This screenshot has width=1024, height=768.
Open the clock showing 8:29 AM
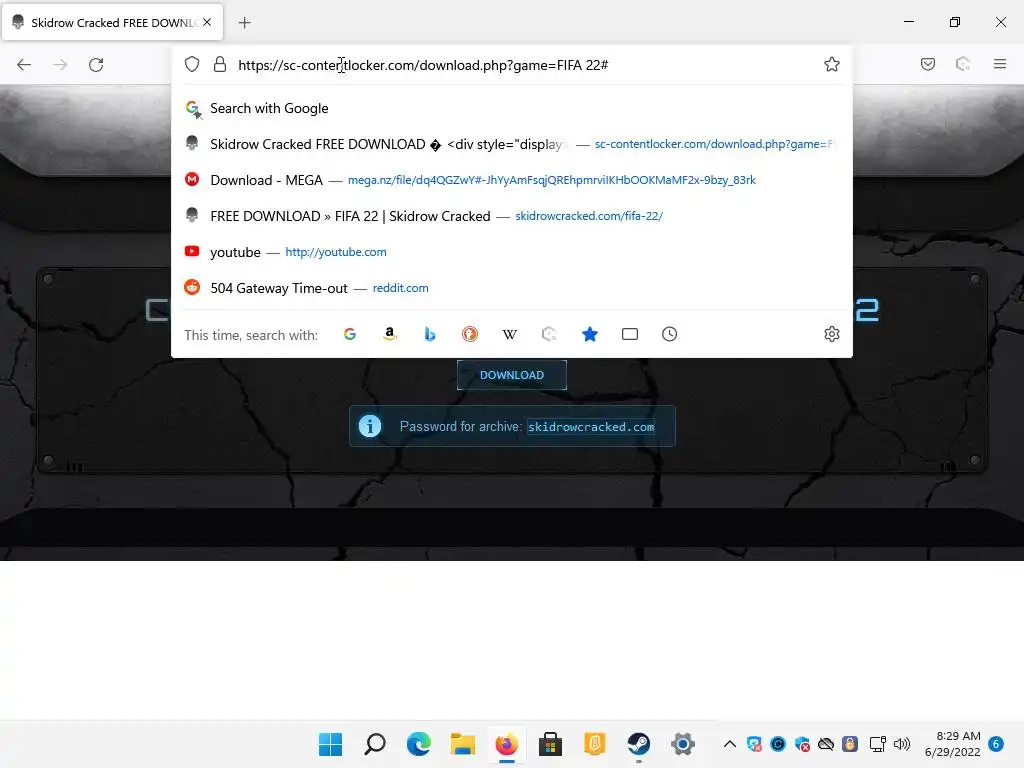point(953,744)
